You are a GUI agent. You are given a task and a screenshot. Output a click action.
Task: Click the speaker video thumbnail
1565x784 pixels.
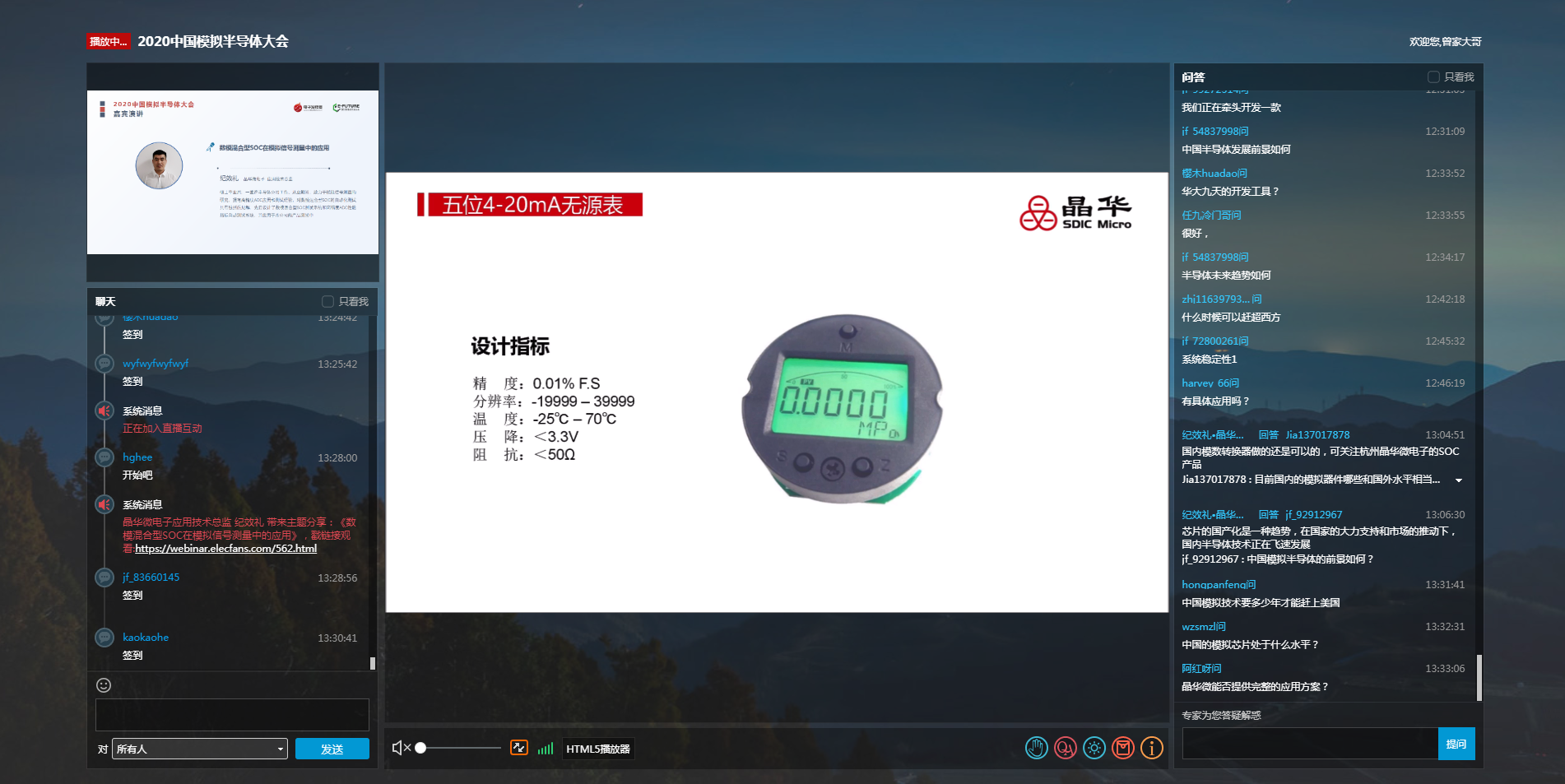[x=233, y=172]
